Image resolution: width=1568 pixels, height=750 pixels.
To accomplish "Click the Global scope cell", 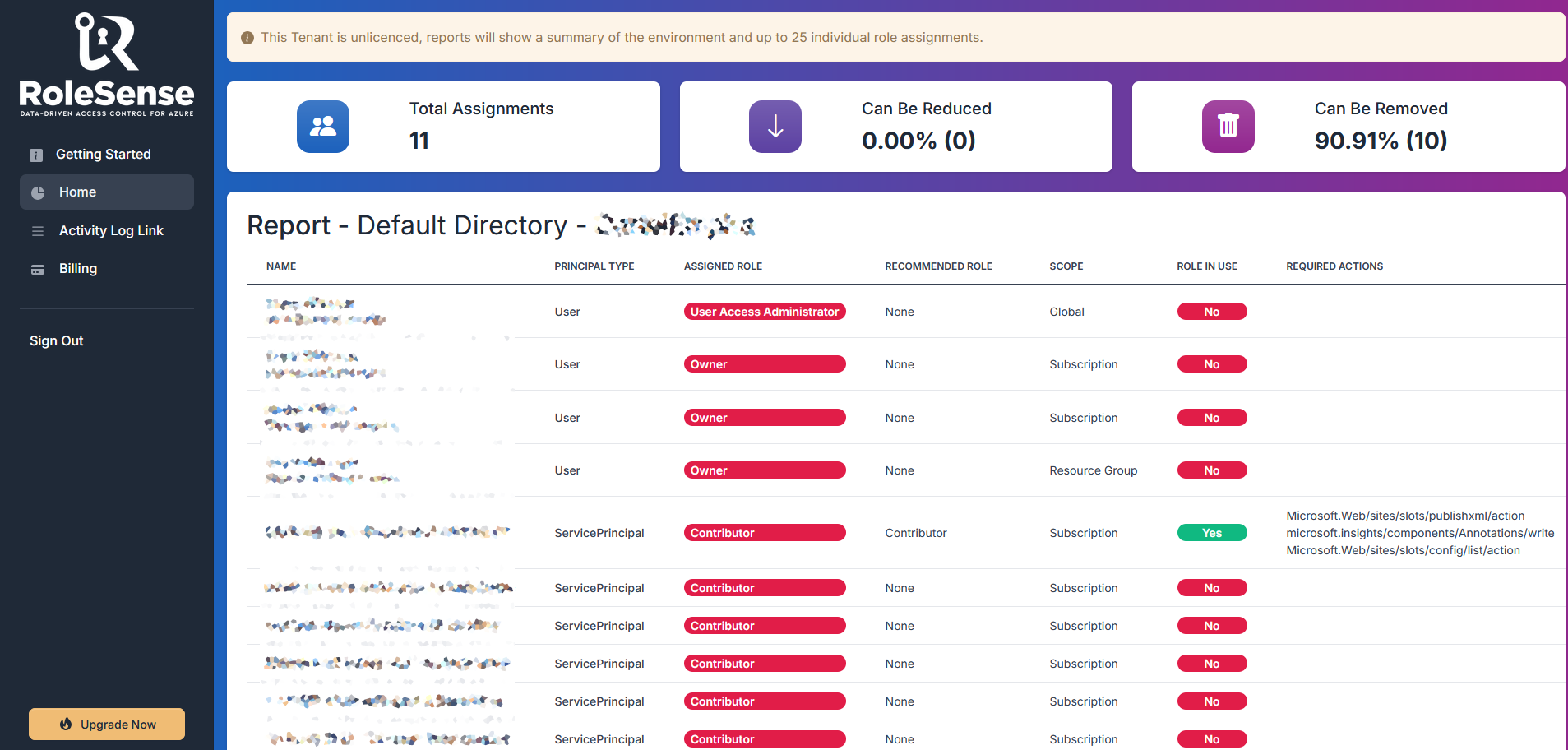I will pos(1067,312).
